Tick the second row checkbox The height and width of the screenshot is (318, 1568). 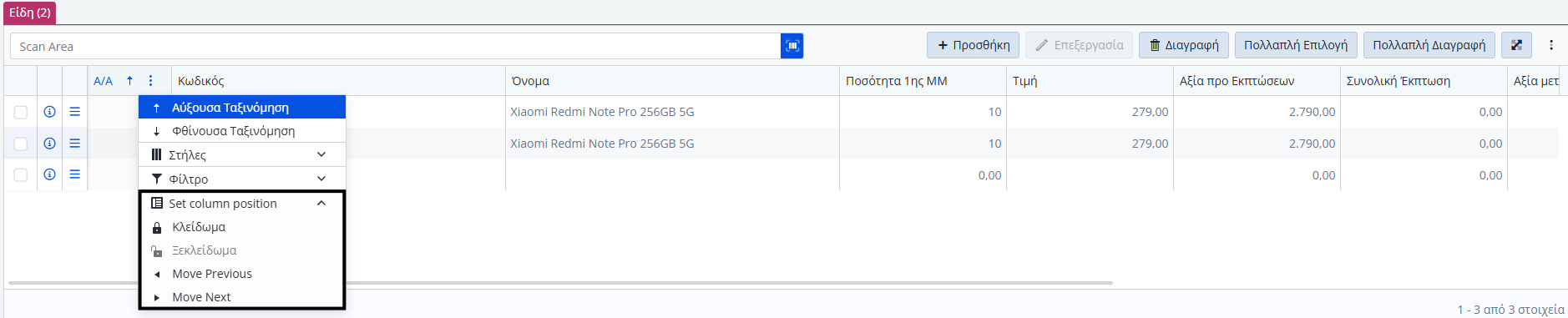[21, 144]
